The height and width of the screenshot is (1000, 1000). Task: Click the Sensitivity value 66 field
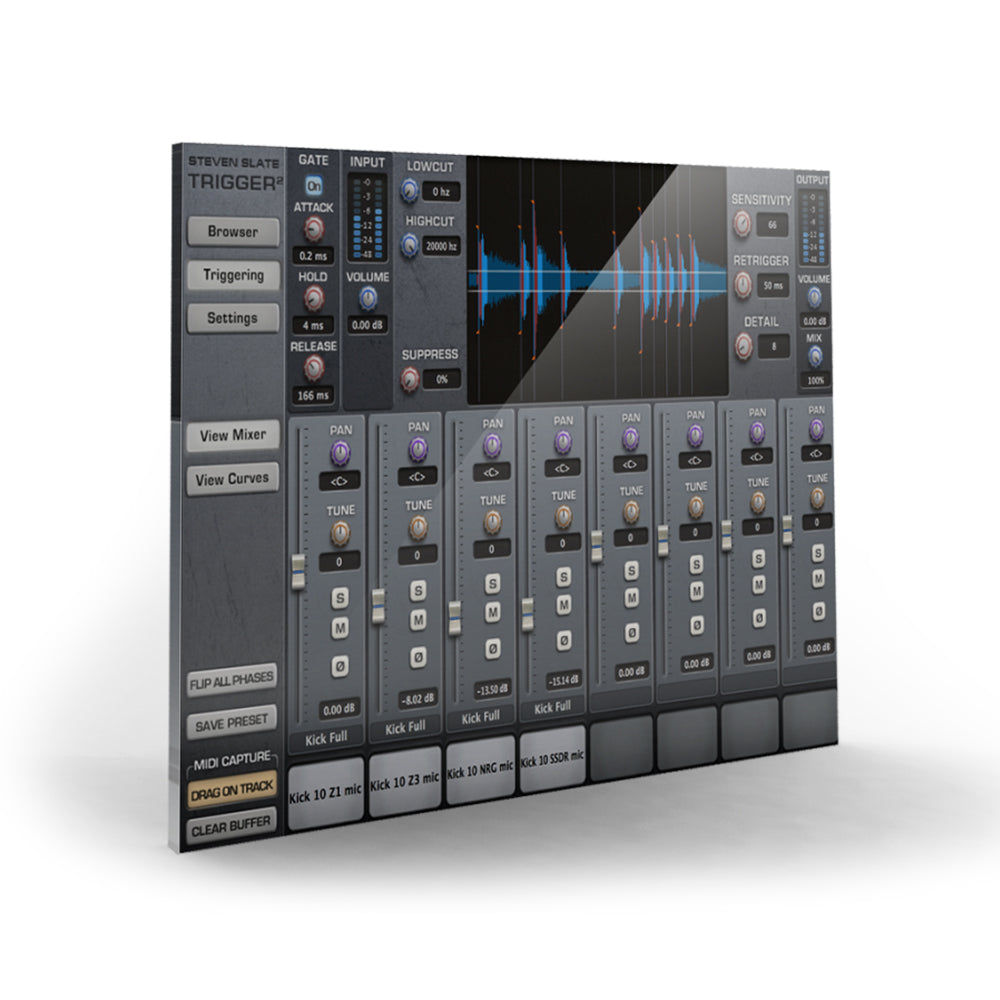click(772, 224)
